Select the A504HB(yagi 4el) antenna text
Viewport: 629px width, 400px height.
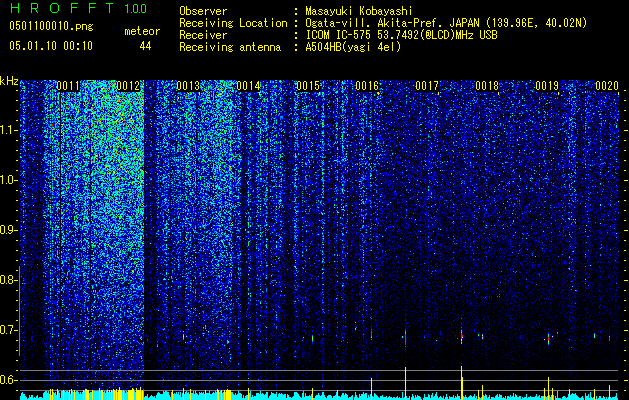point(353,47)
